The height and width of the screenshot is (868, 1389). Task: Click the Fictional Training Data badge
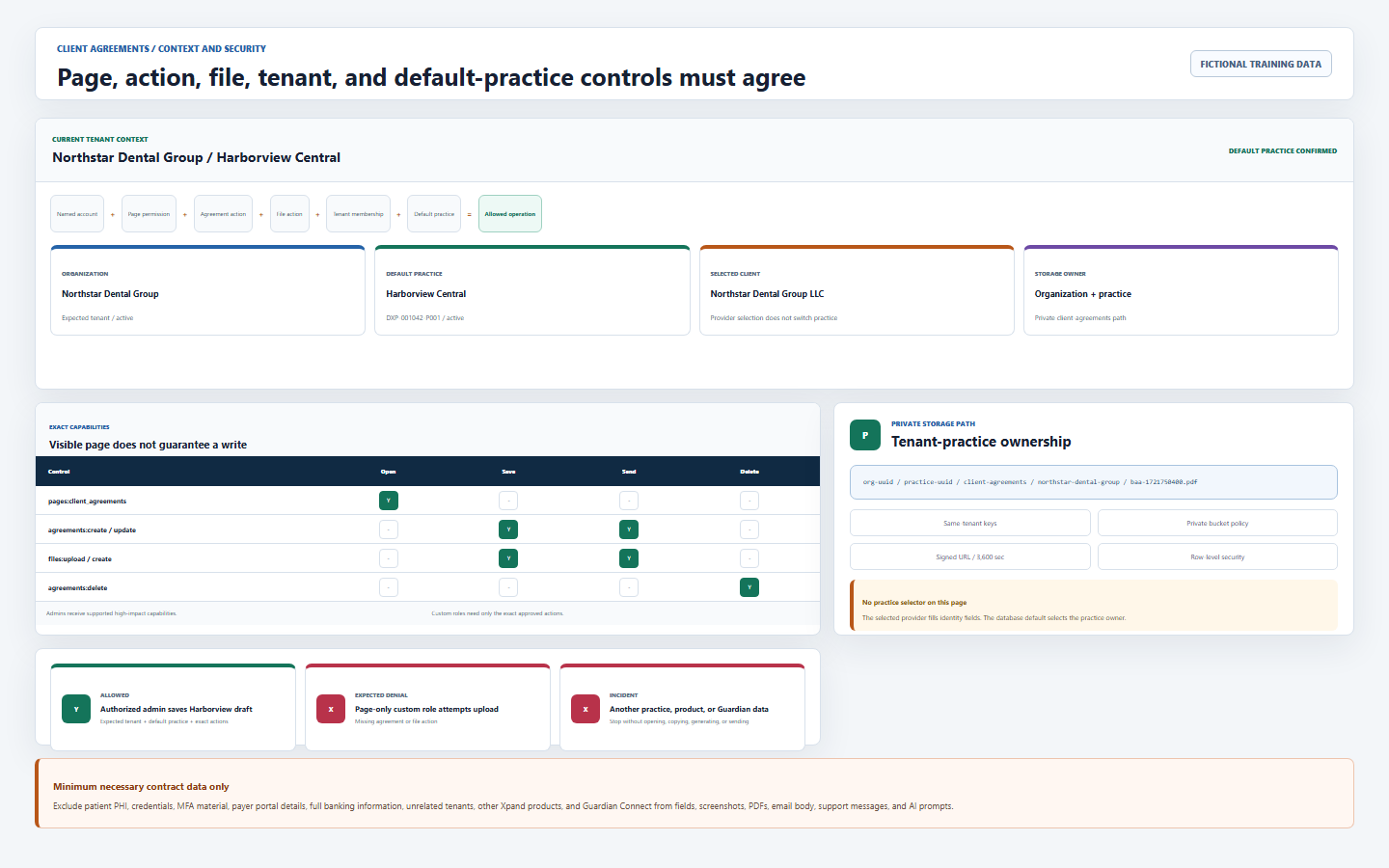pos(1261,64)
